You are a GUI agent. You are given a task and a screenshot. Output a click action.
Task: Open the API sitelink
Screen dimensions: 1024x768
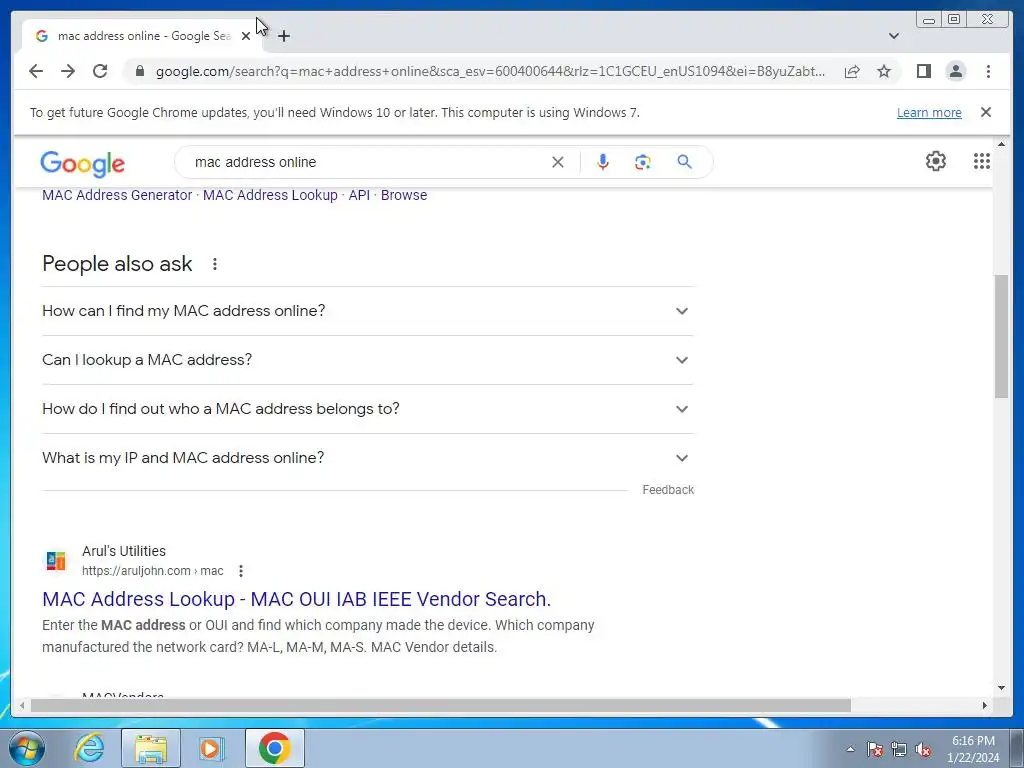click(x=359, y=195)
